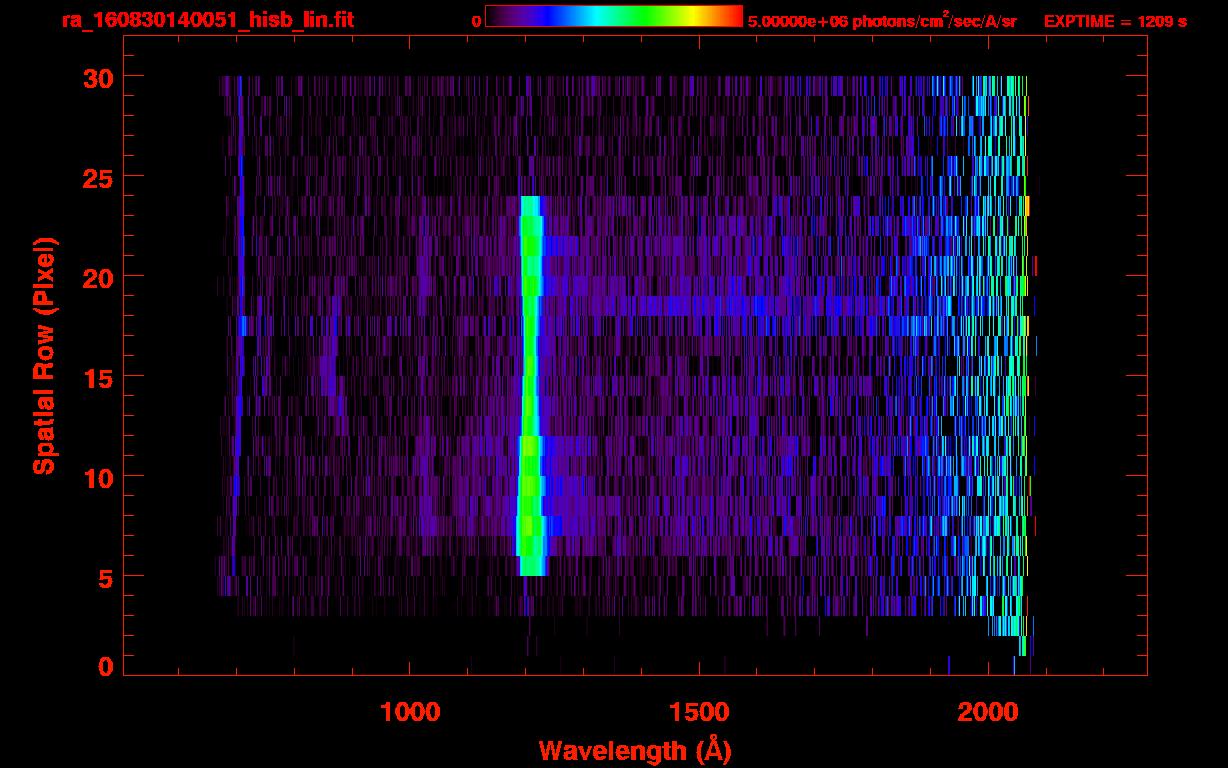The height and width of the screenshot is (768, 1228).
Task: Click the y-axis tick label 0
Action: [x=106, y=667]
